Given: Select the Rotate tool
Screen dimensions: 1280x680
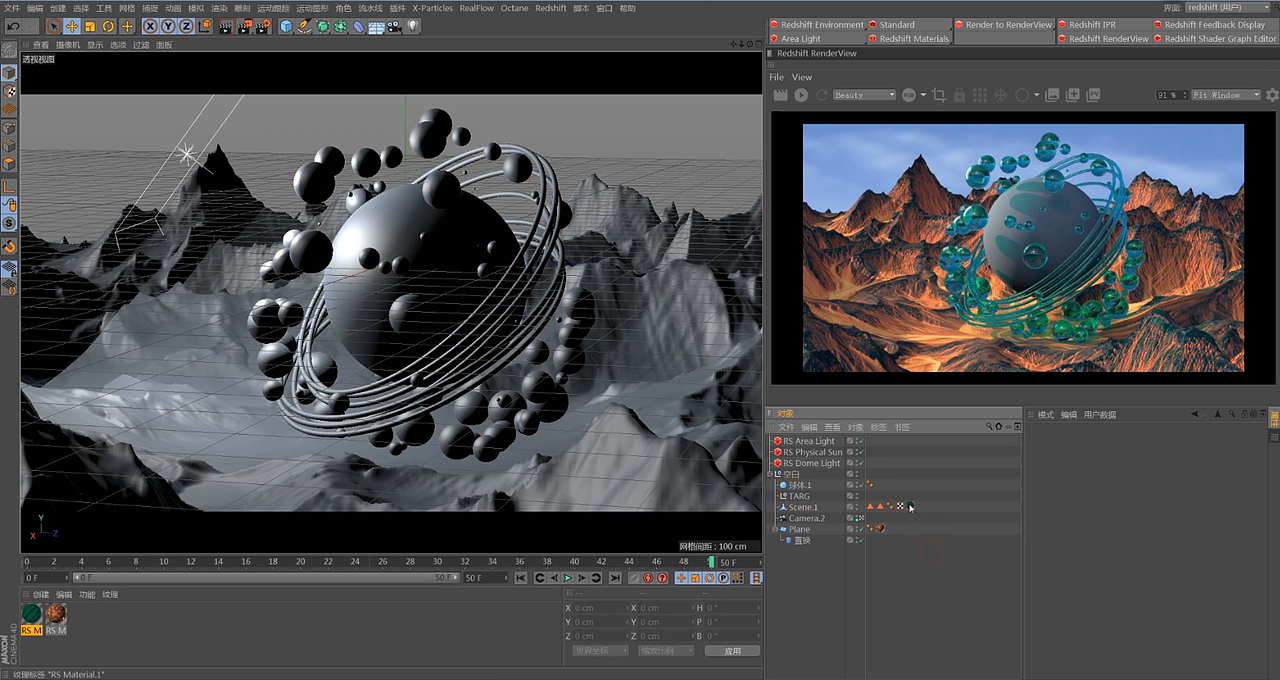Looking at the screenshot, I should [x=108, y=26].
